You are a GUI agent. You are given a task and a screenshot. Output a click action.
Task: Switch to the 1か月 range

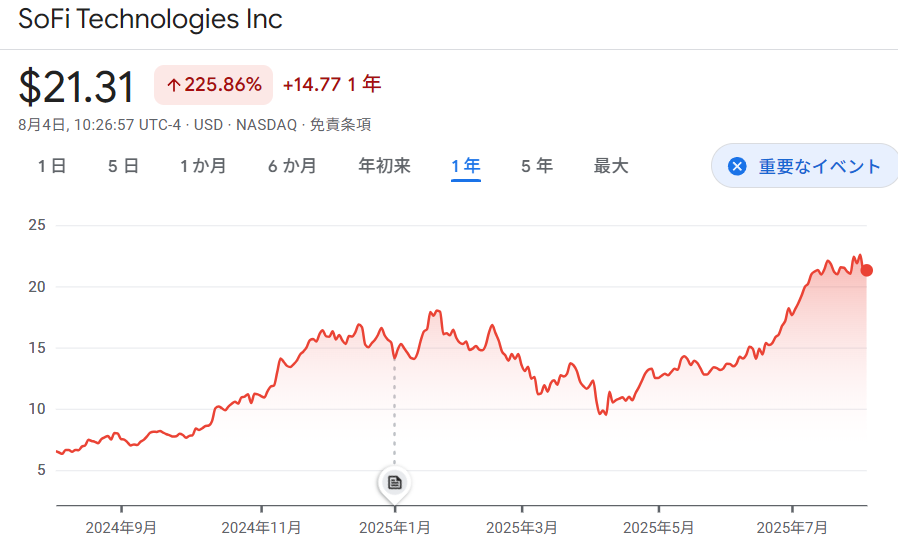(x=203, y=166)
